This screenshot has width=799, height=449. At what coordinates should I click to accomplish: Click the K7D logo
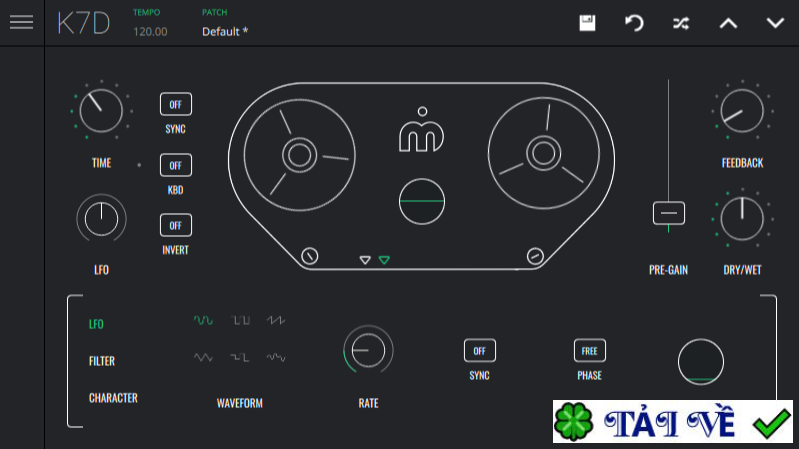tap(84, 23)
